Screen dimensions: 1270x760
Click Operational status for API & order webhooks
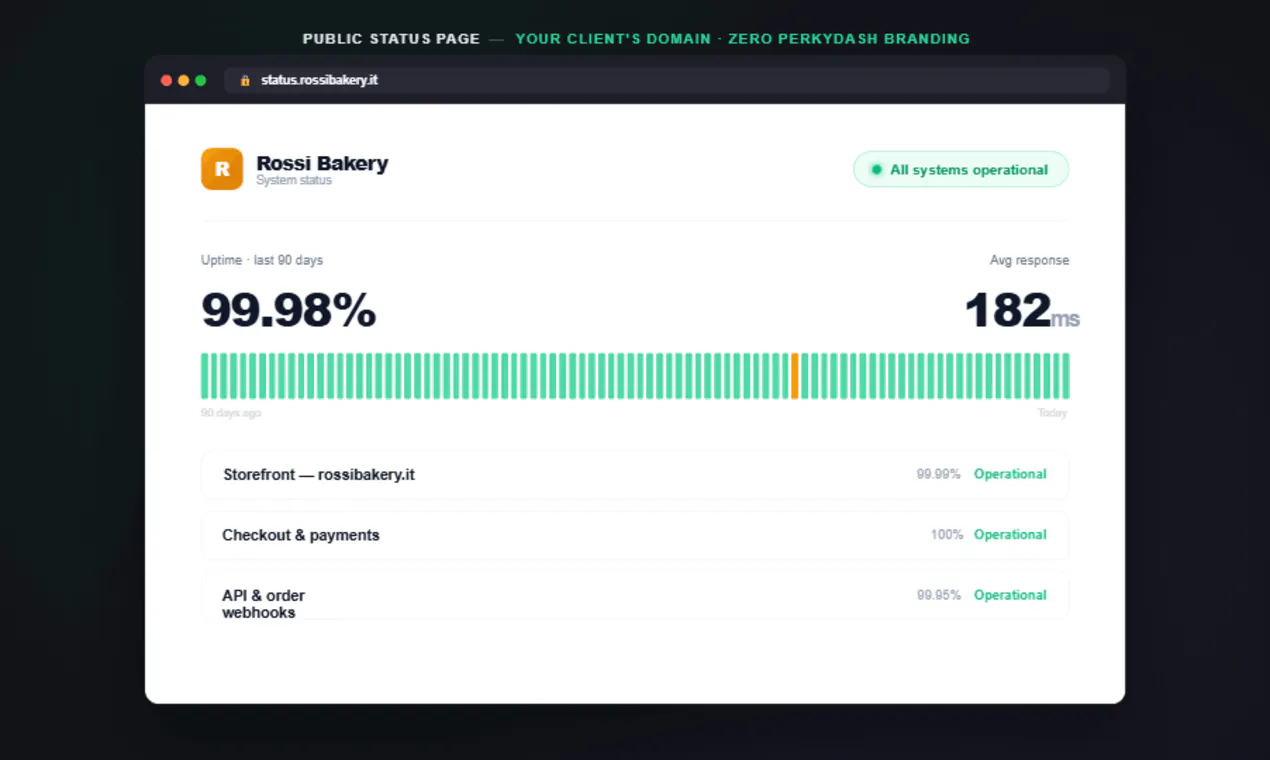[1010, 595]
